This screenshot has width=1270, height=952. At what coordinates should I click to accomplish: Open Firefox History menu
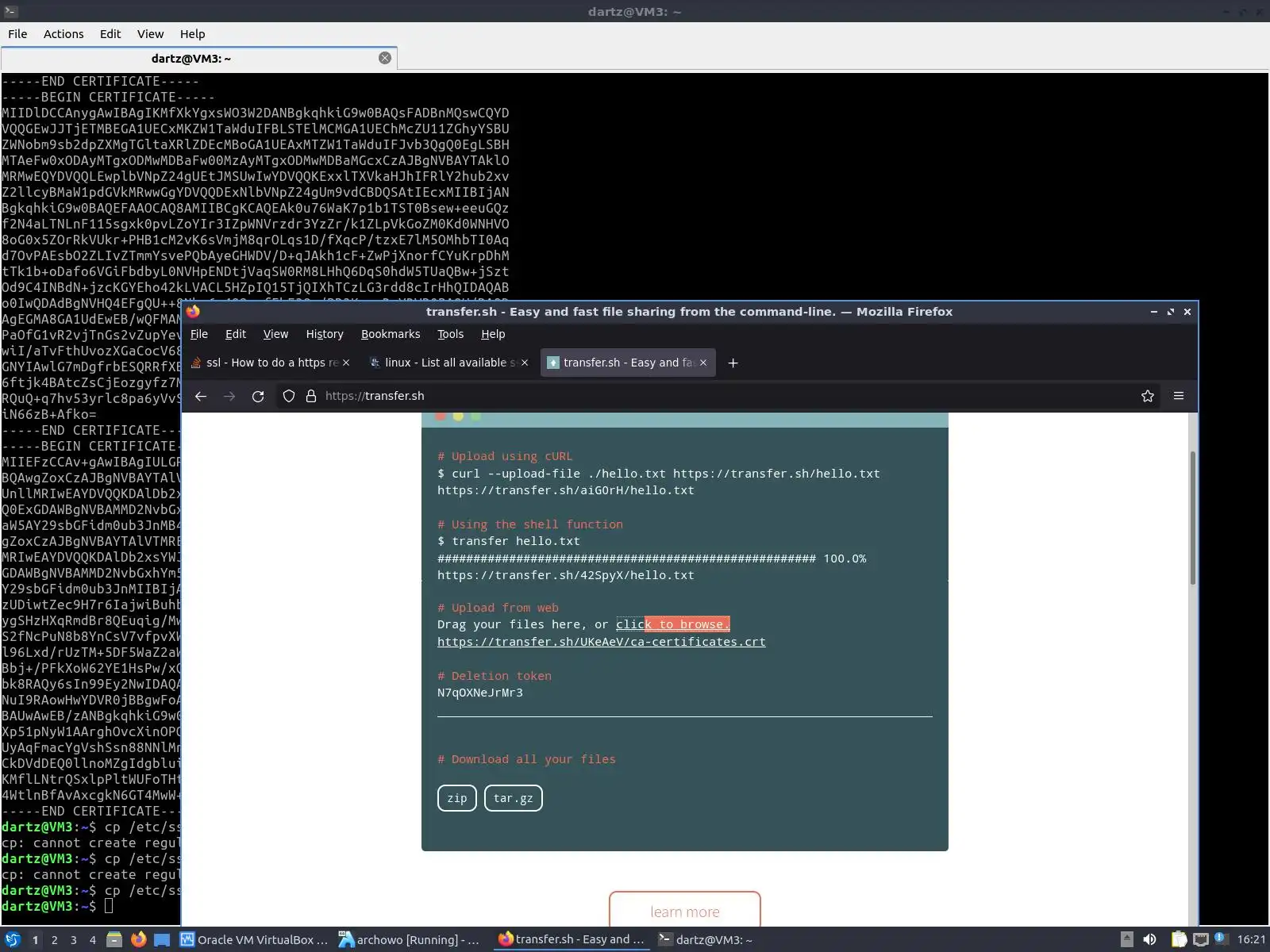325,334
